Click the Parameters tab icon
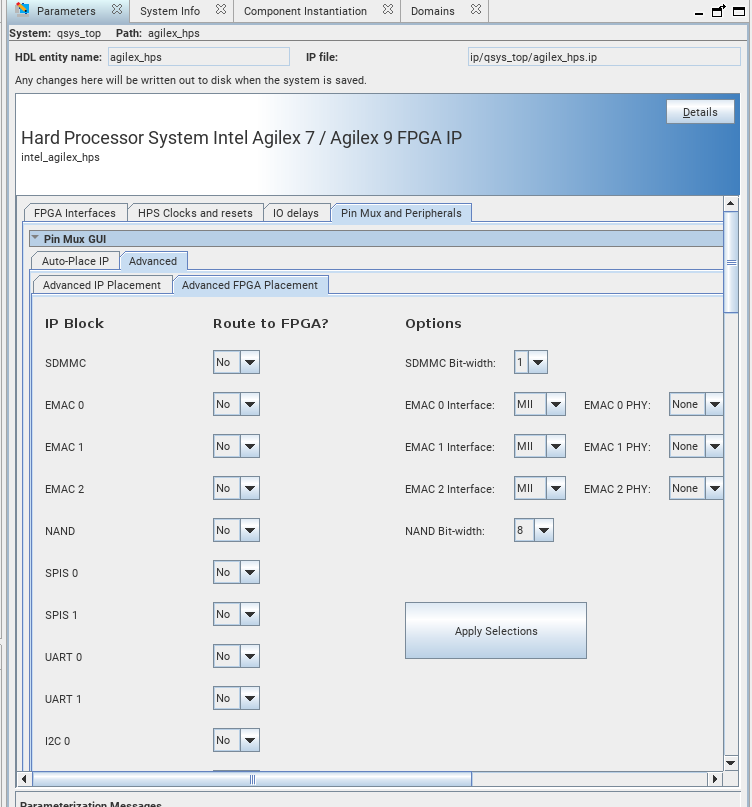752x807 pixels. click(x=22, y=10)
